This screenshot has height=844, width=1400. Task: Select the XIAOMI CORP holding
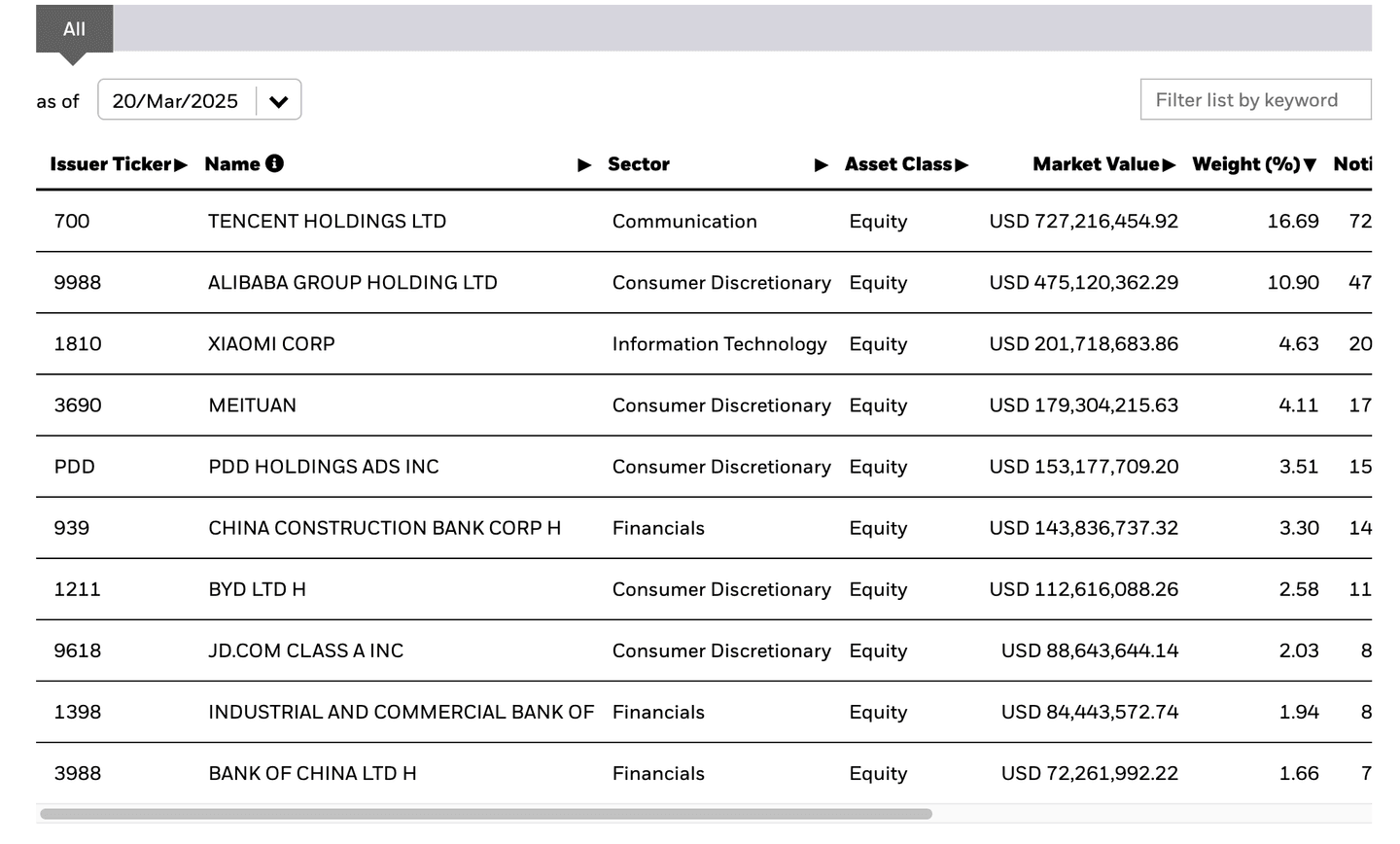tap(271, 344)
